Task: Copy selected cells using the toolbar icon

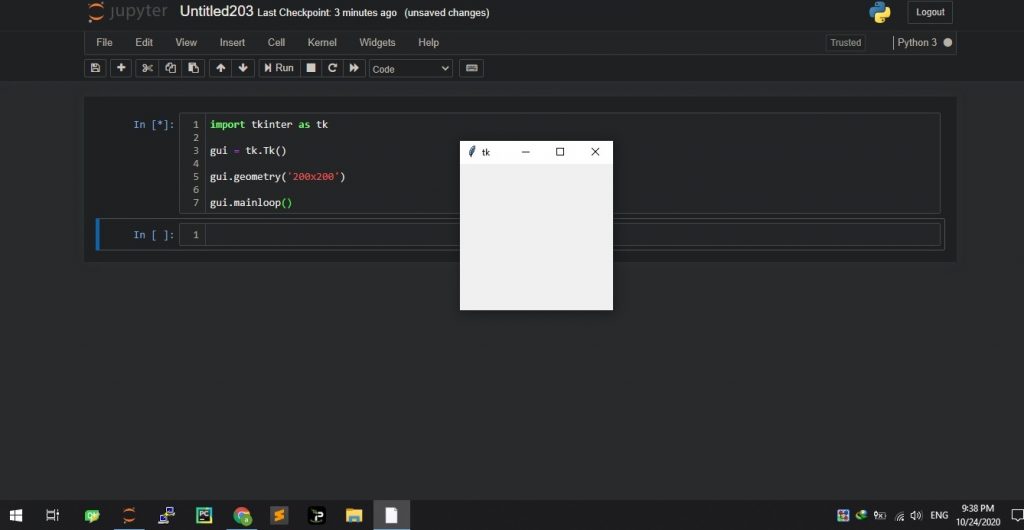Action: tap(171, 68)
